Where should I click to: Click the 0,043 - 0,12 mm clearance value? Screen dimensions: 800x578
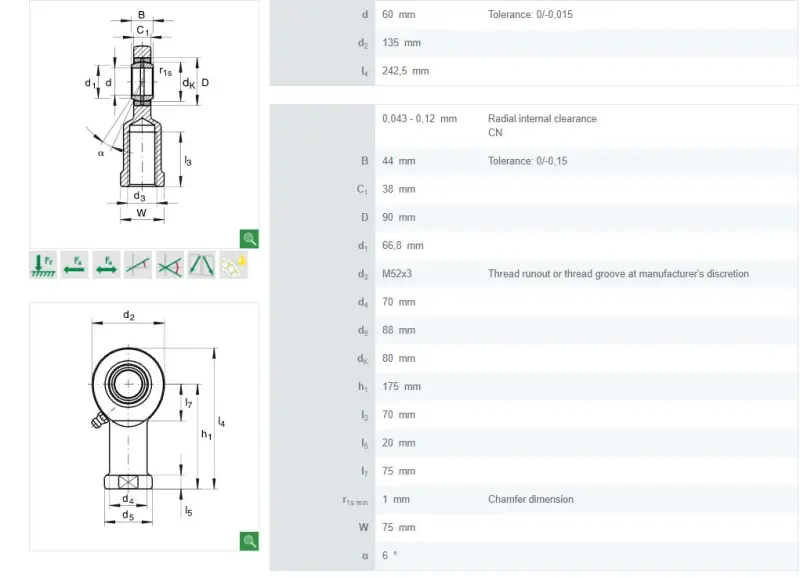point(419,119)
